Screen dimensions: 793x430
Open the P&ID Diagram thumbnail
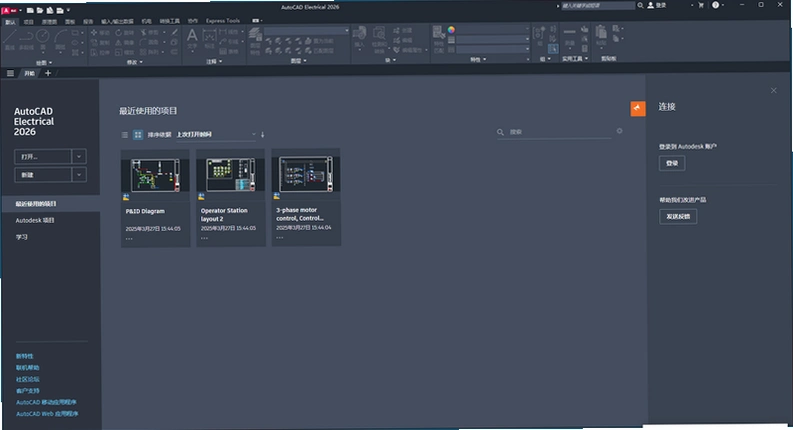pyautogui.click(x=155, y=175)
